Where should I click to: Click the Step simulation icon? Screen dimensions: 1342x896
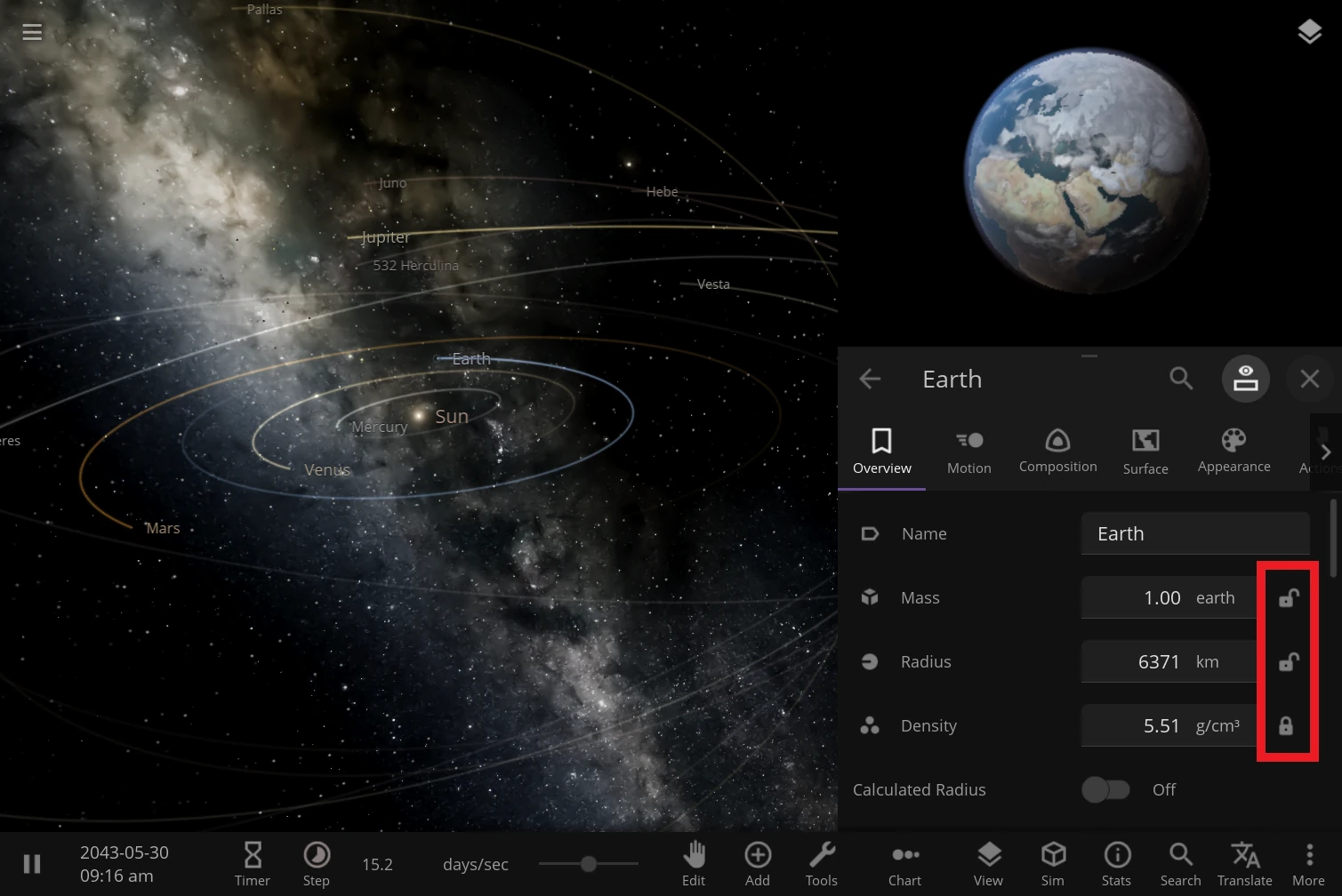(317, 864)
